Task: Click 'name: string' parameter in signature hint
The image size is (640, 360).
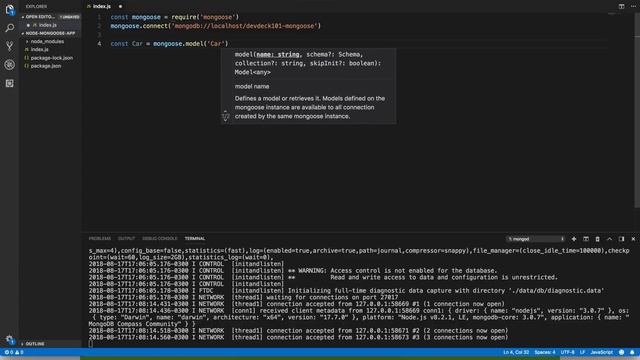Action: click(x=278, y=54)
